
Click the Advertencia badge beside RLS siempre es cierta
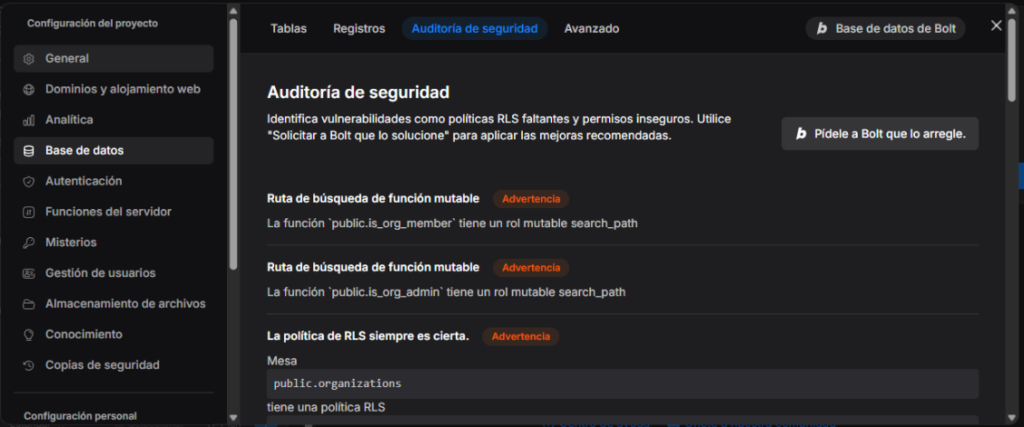pyautogui.click(x=520, y=337)
